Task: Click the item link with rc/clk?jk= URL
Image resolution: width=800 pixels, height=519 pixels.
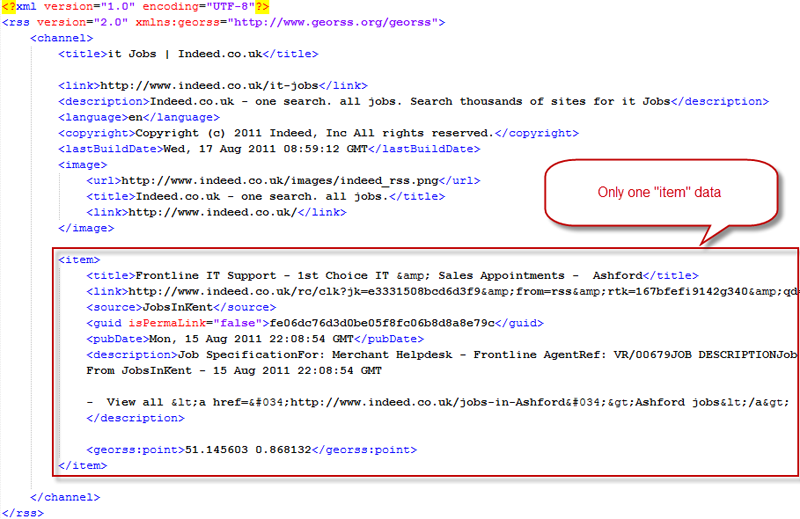Action: click(442, 291)
